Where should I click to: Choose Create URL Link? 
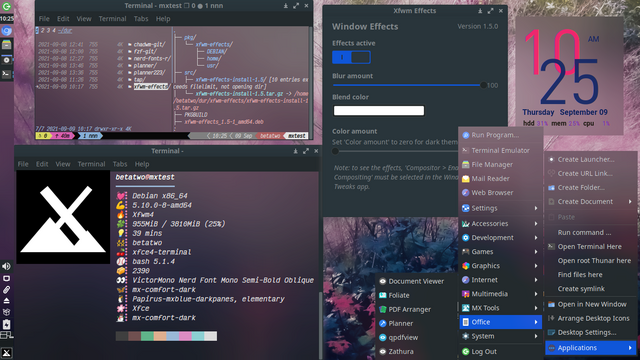tap(591, 173)
